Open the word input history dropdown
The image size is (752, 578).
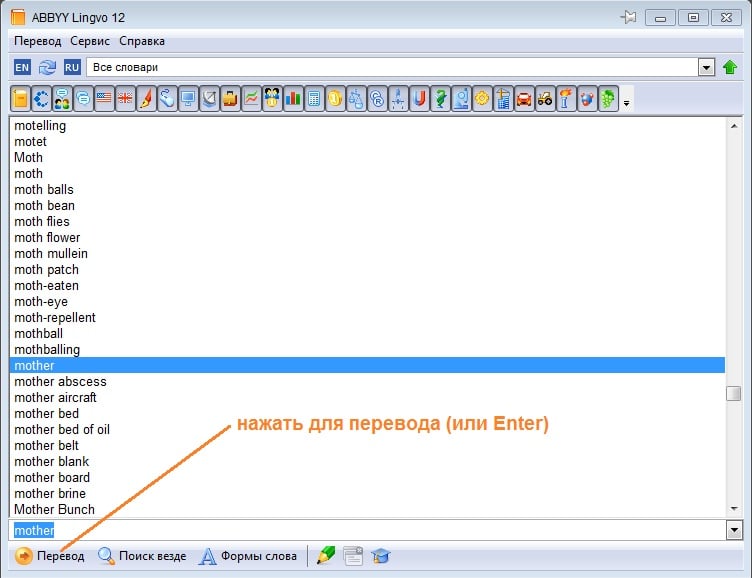pos(734,531)
